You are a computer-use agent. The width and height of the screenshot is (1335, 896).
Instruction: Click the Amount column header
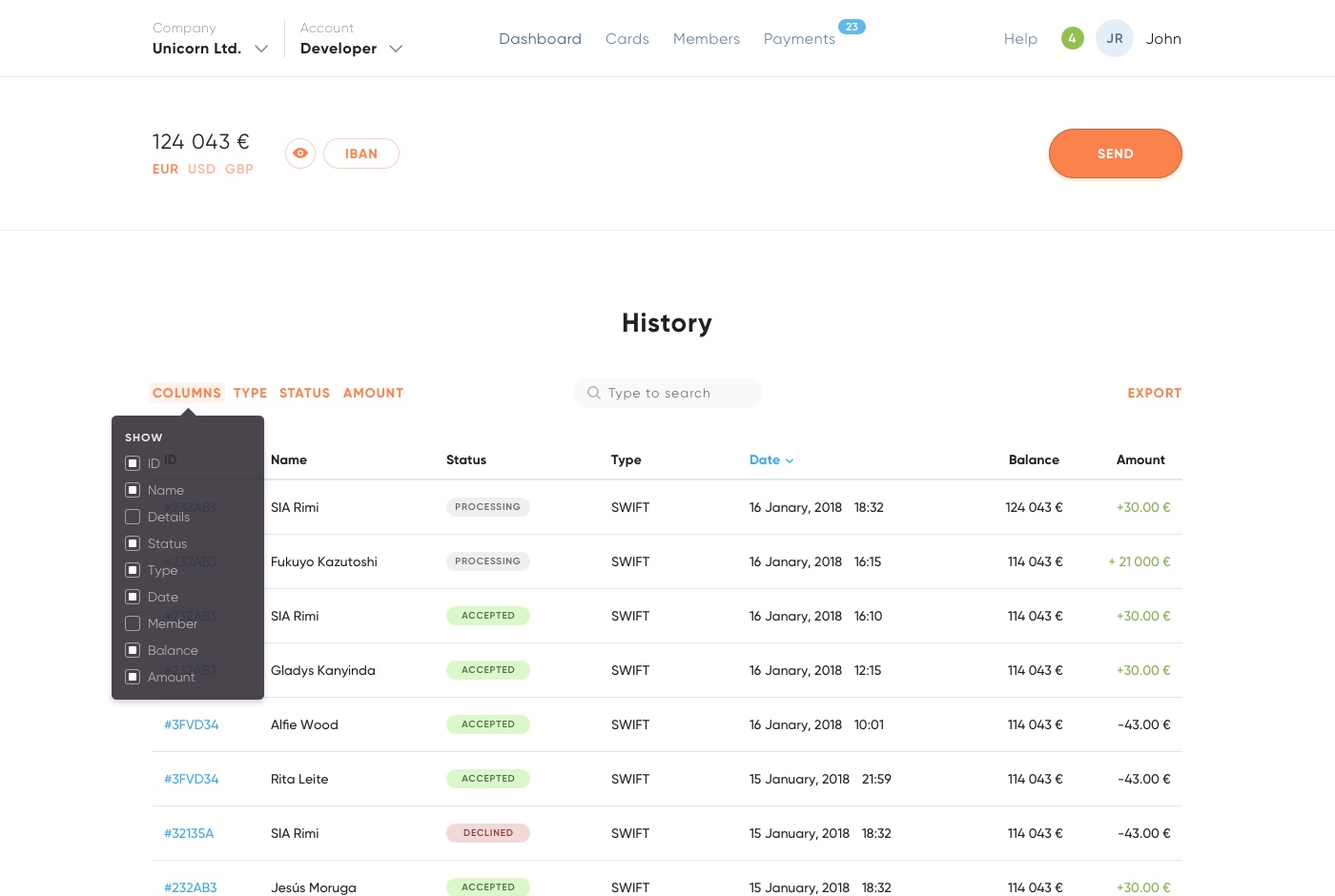pos(1140,459)
